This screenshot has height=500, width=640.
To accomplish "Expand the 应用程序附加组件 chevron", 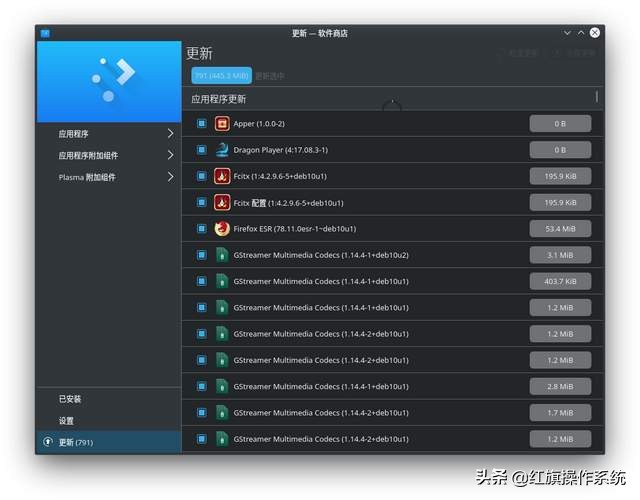I will pyautogui.click(x=171, y=155).
